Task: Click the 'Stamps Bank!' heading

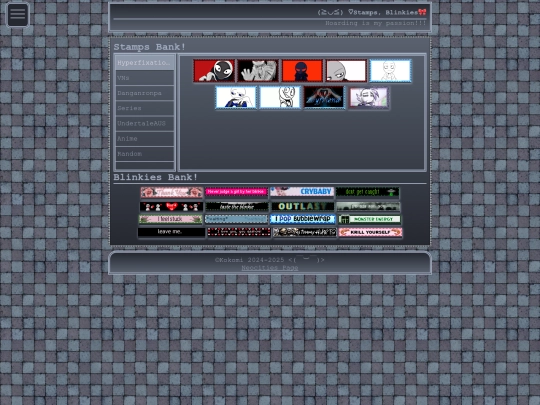Action: click(x=149, y=47)
